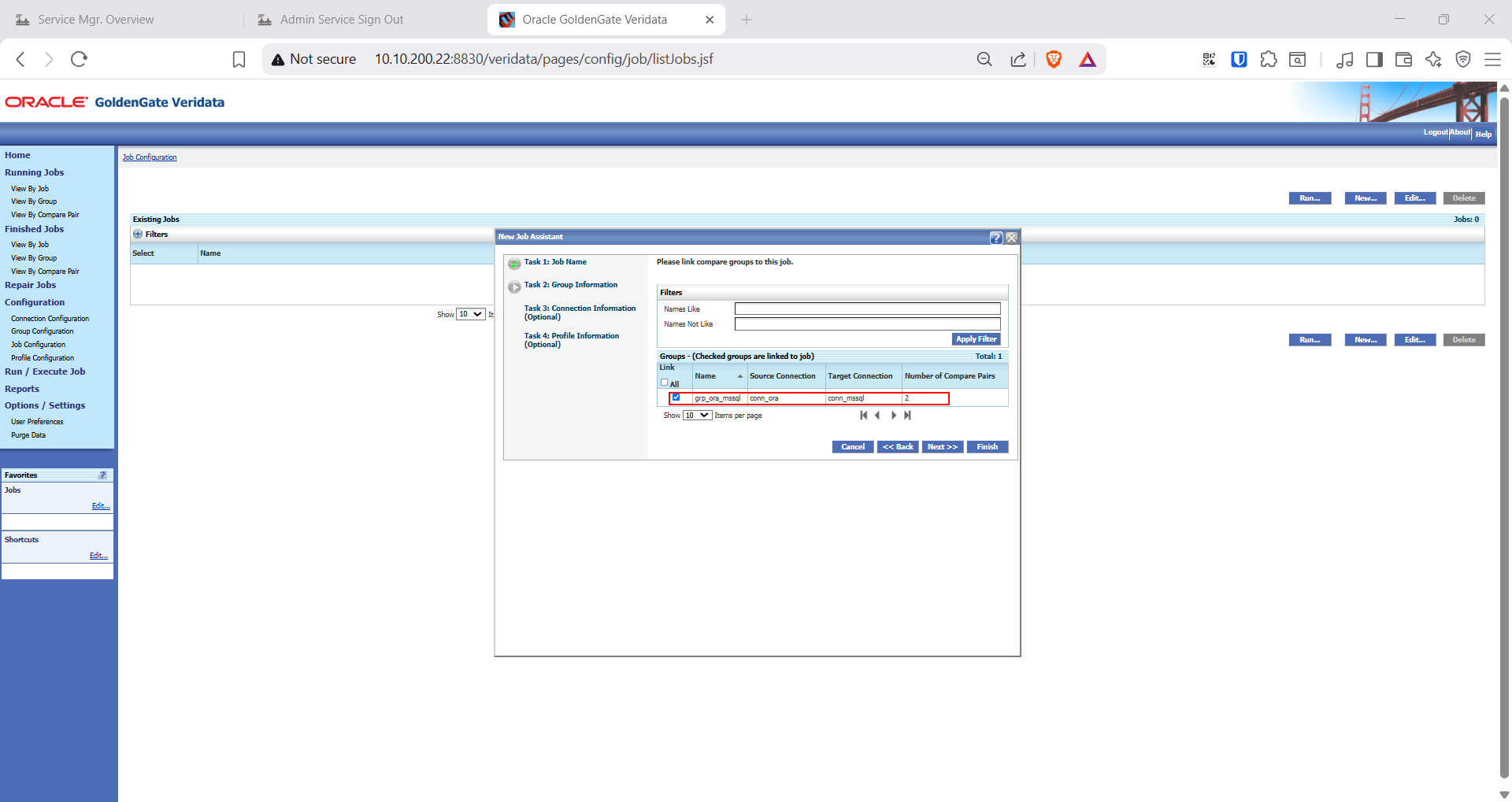This screenshot has width=1512, height=802.
Task: Open the Bitwarden extension
Action: click(x=1239, y=59)
